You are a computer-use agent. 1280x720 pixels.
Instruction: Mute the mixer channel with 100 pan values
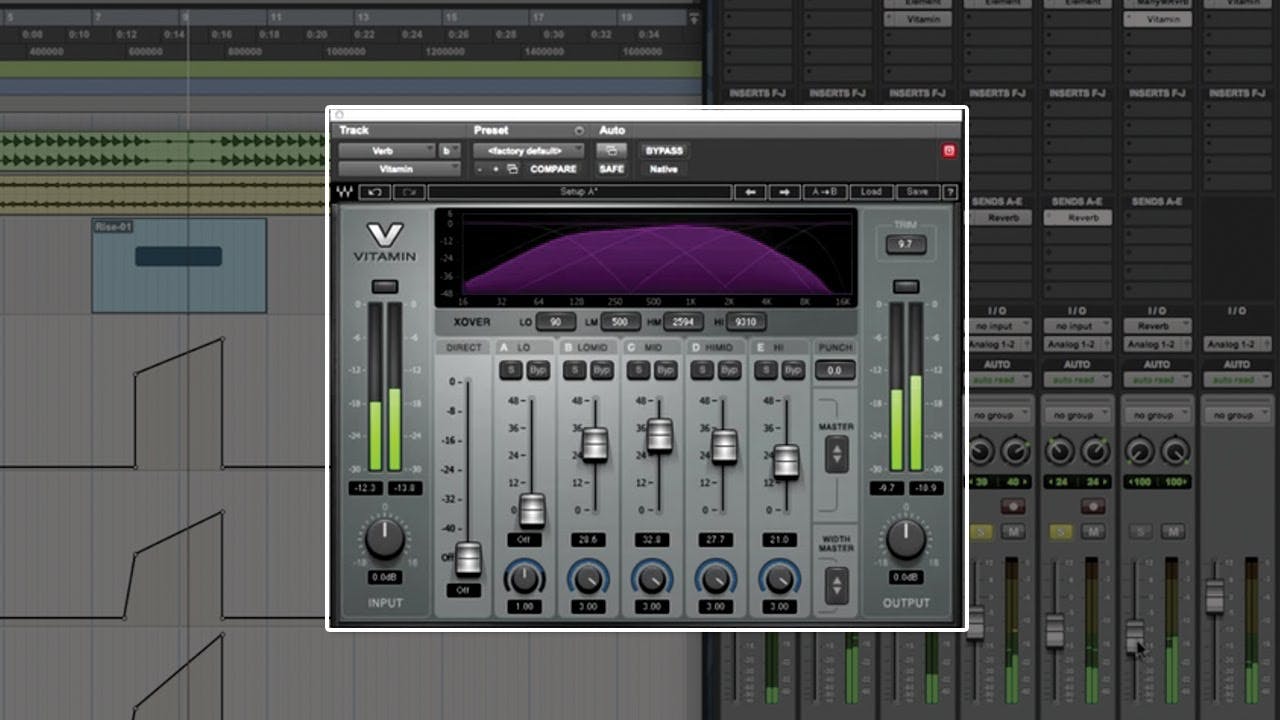[1173, 532]
